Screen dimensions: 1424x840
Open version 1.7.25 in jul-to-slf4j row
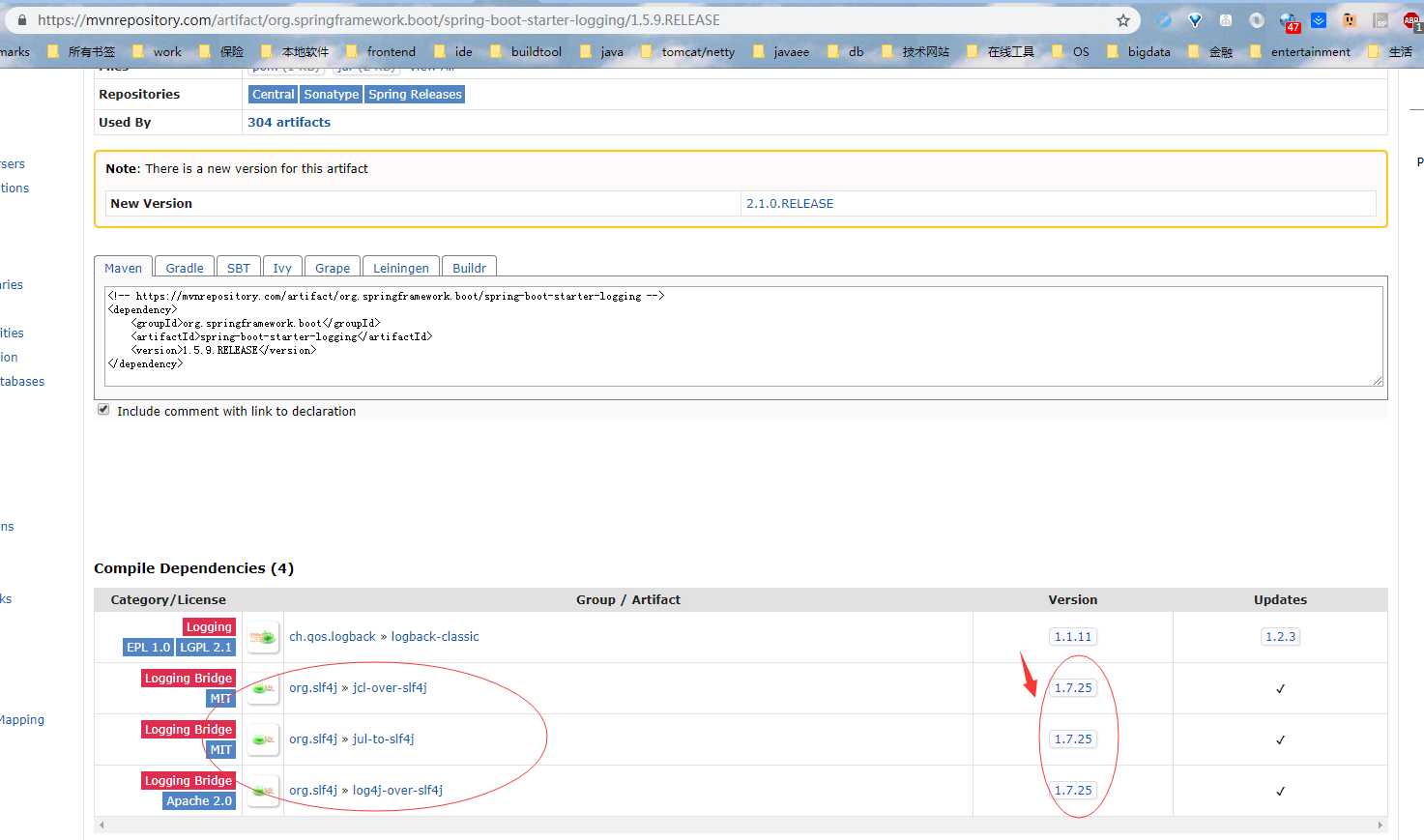(x=1073, y=739)
